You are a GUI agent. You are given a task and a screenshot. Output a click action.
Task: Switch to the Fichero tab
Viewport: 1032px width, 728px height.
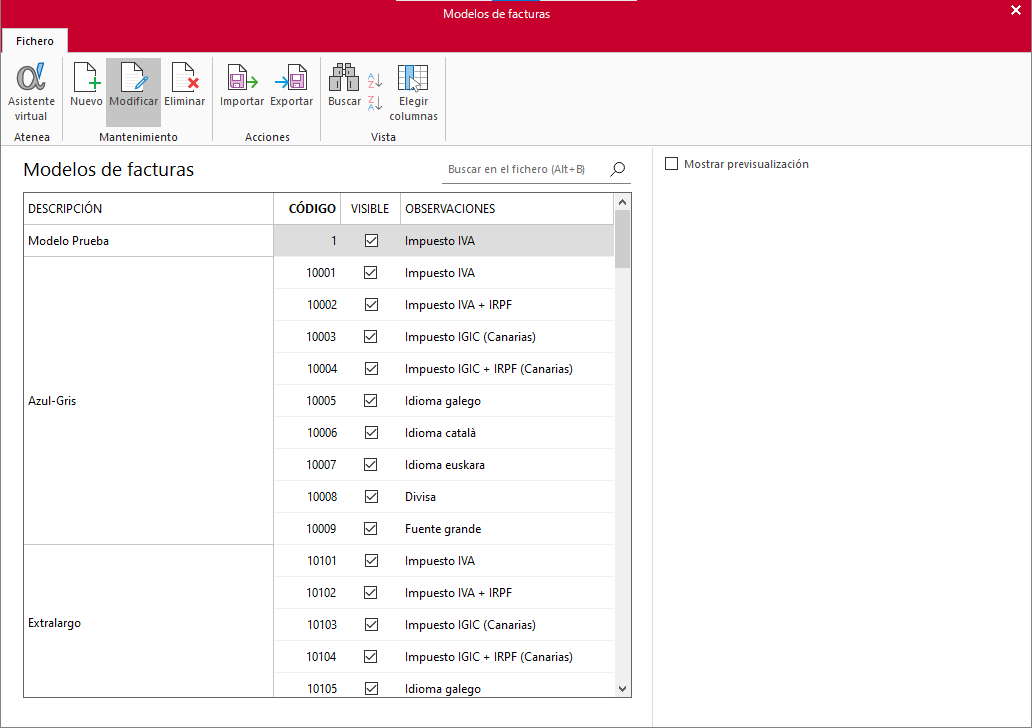click(35, 41)
